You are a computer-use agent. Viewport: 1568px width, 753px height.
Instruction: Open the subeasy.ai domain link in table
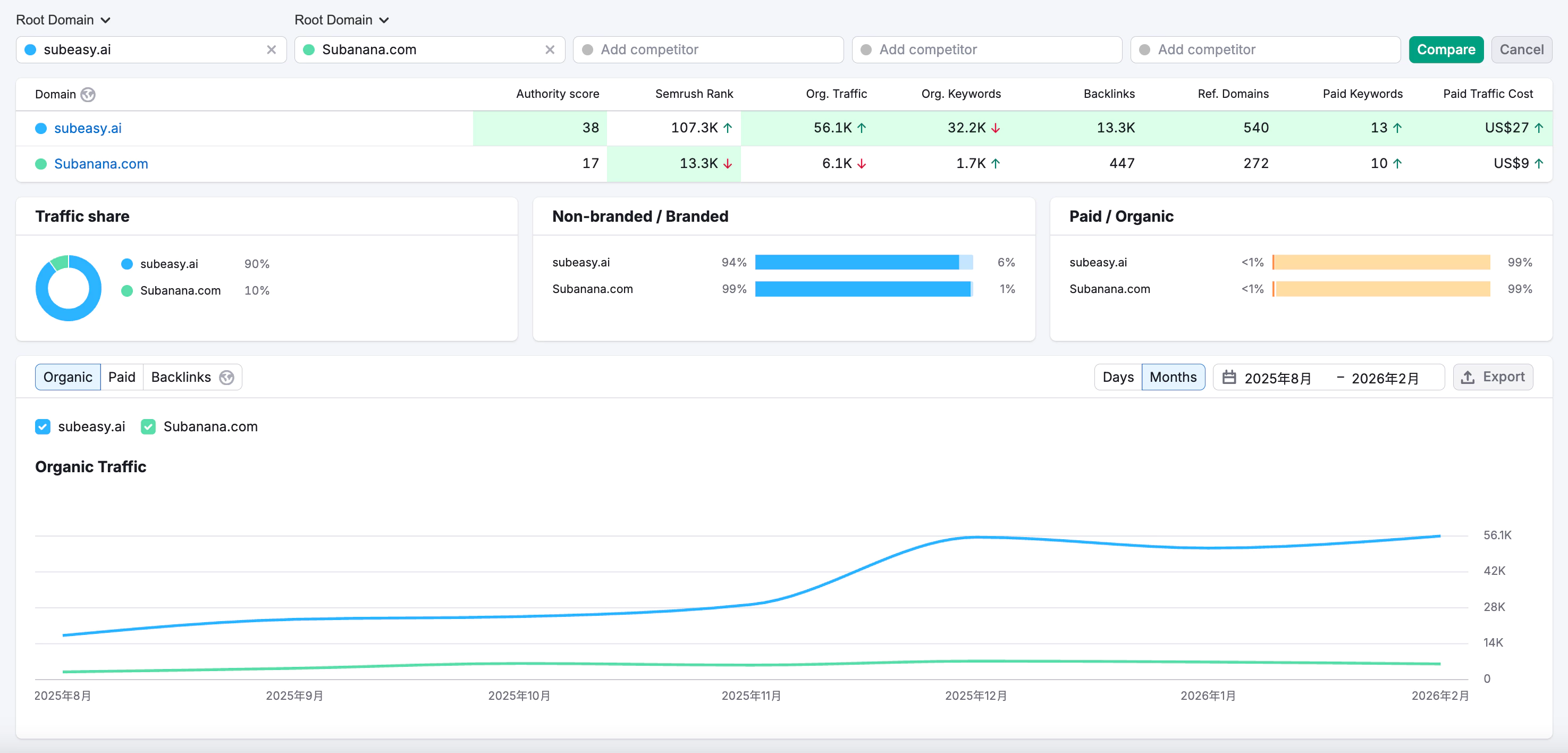[x=88, y=128]
